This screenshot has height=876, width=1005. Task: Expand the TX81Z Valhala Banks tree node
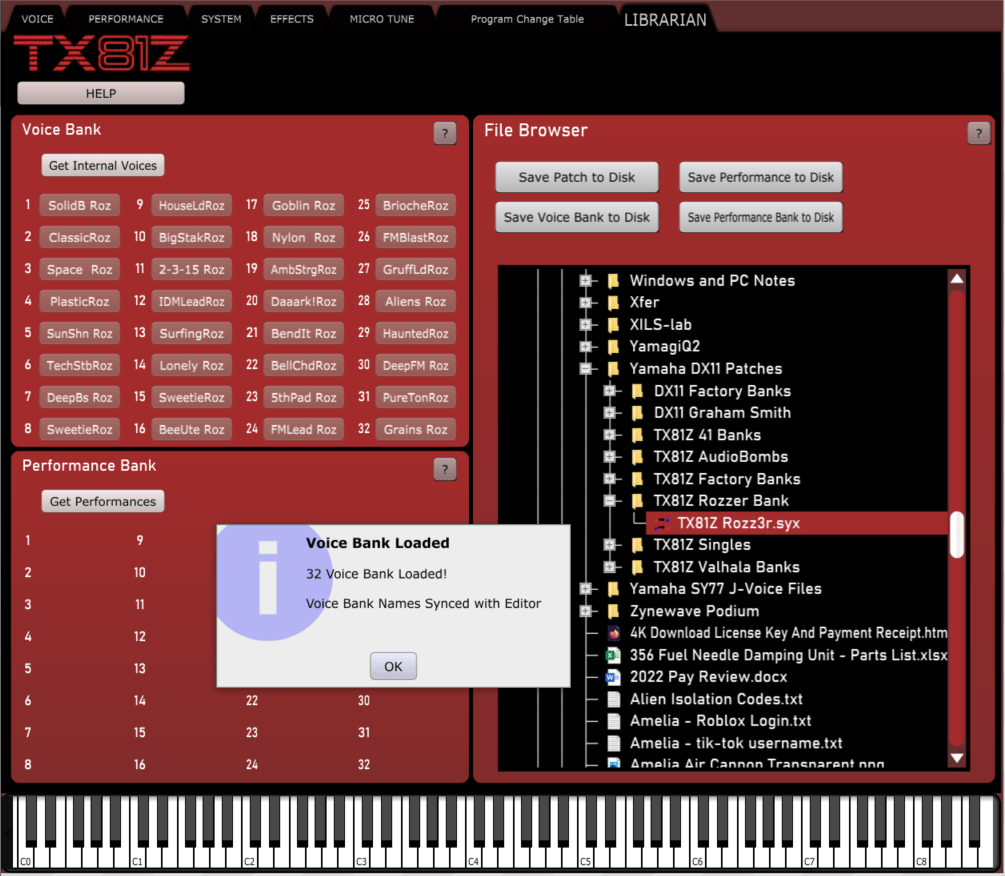coord(609,567)
